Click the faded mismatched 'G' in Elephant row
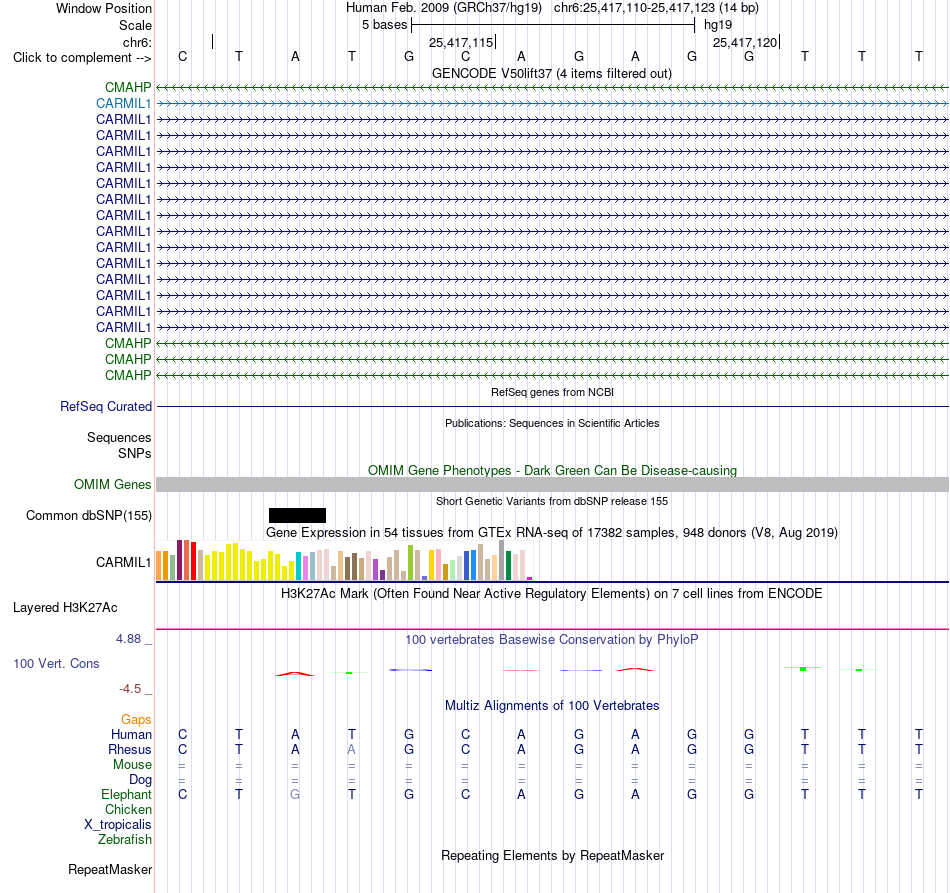This screenshot has height=893, width=950. tap(294, 794)
